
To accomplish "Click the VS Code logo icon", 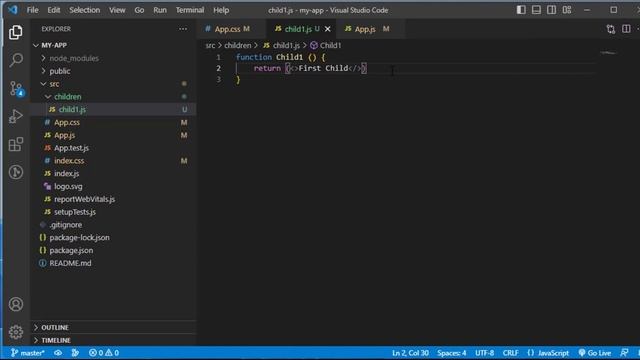I will coord(13,10).
